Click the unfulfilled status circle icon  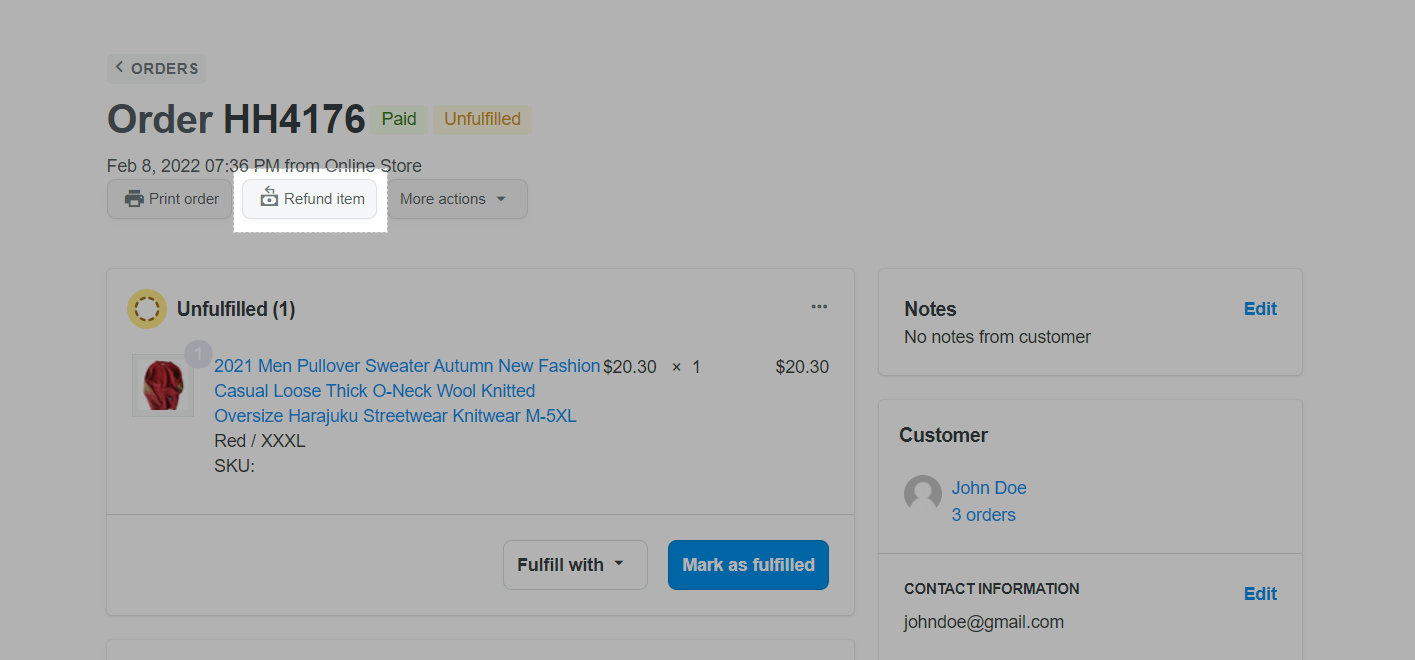(x=147, y=309)
